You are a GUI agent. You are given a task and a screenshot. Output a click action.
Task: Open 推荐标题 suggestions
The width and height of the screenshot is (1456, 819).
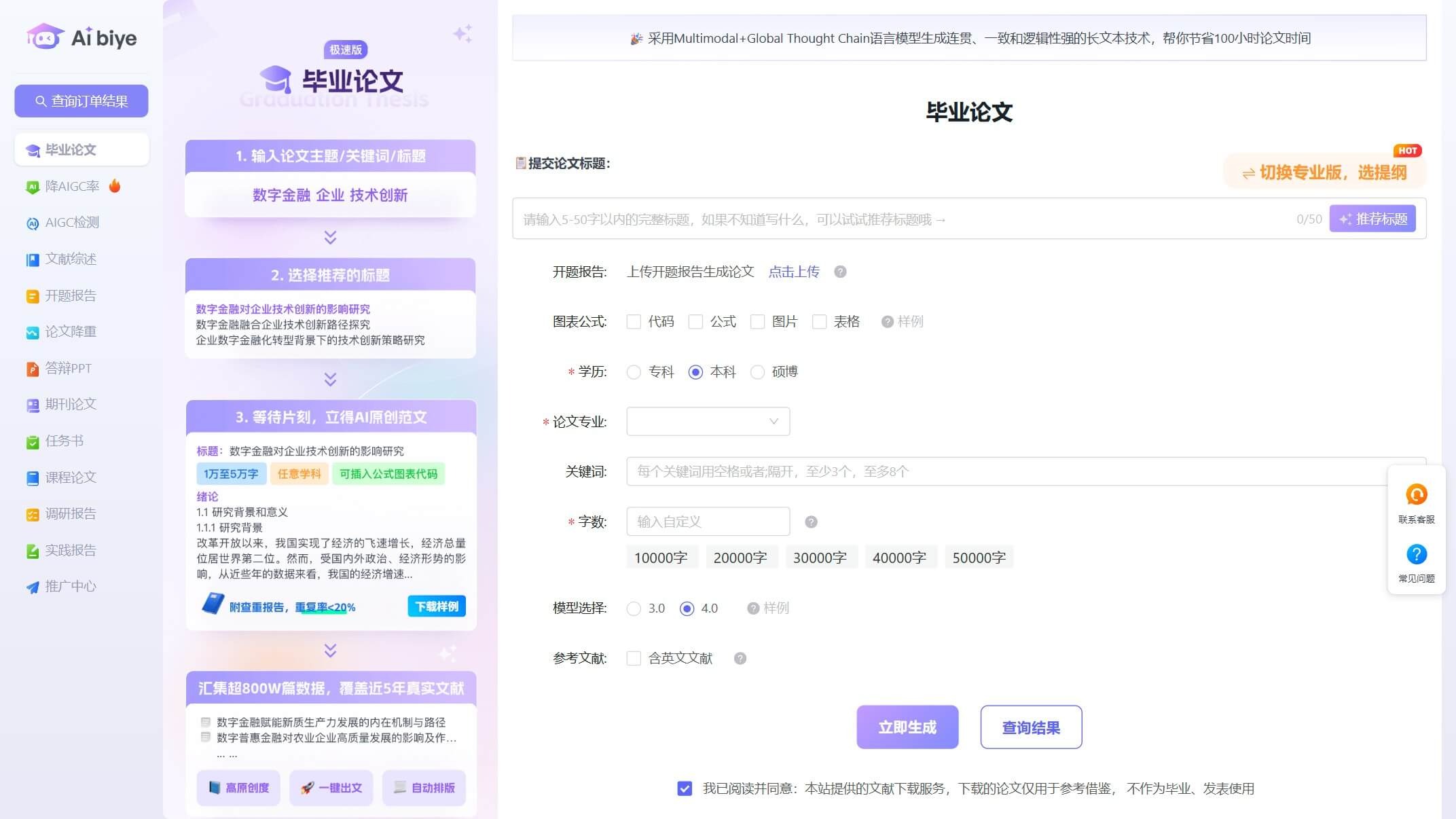[x=1372, y=219]
